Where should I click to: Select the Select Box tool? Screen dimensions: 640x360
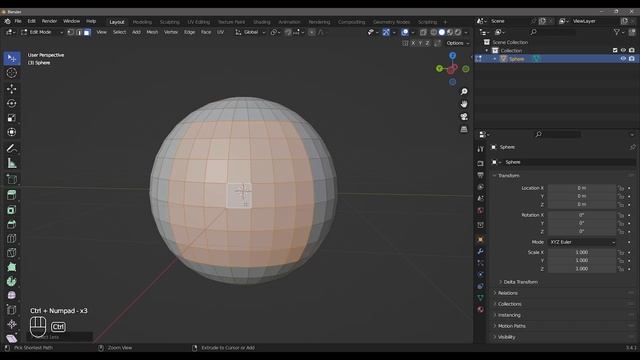coord(11,58)
